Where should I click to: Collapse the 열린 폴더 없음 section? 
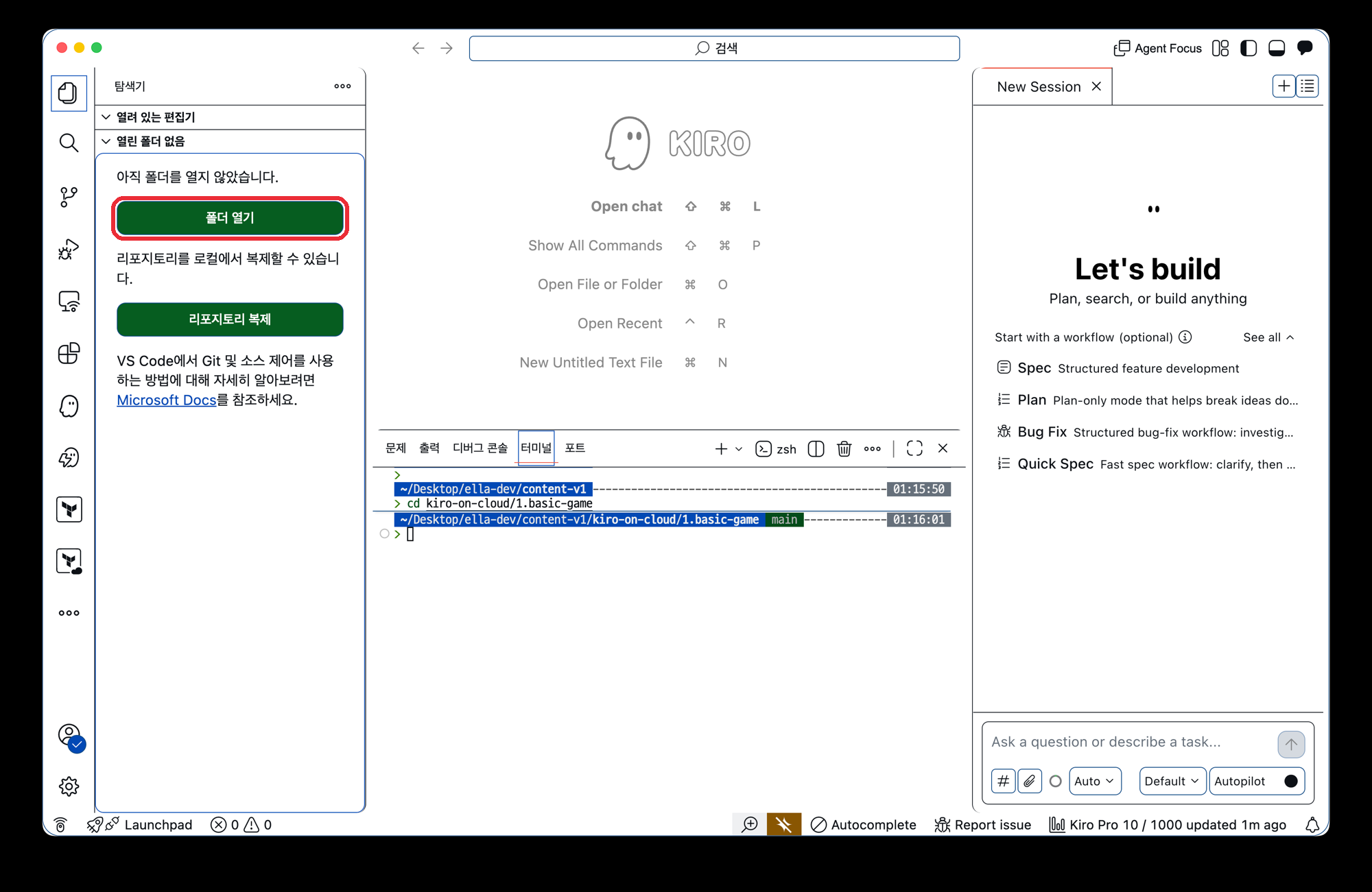click(230, 141)
